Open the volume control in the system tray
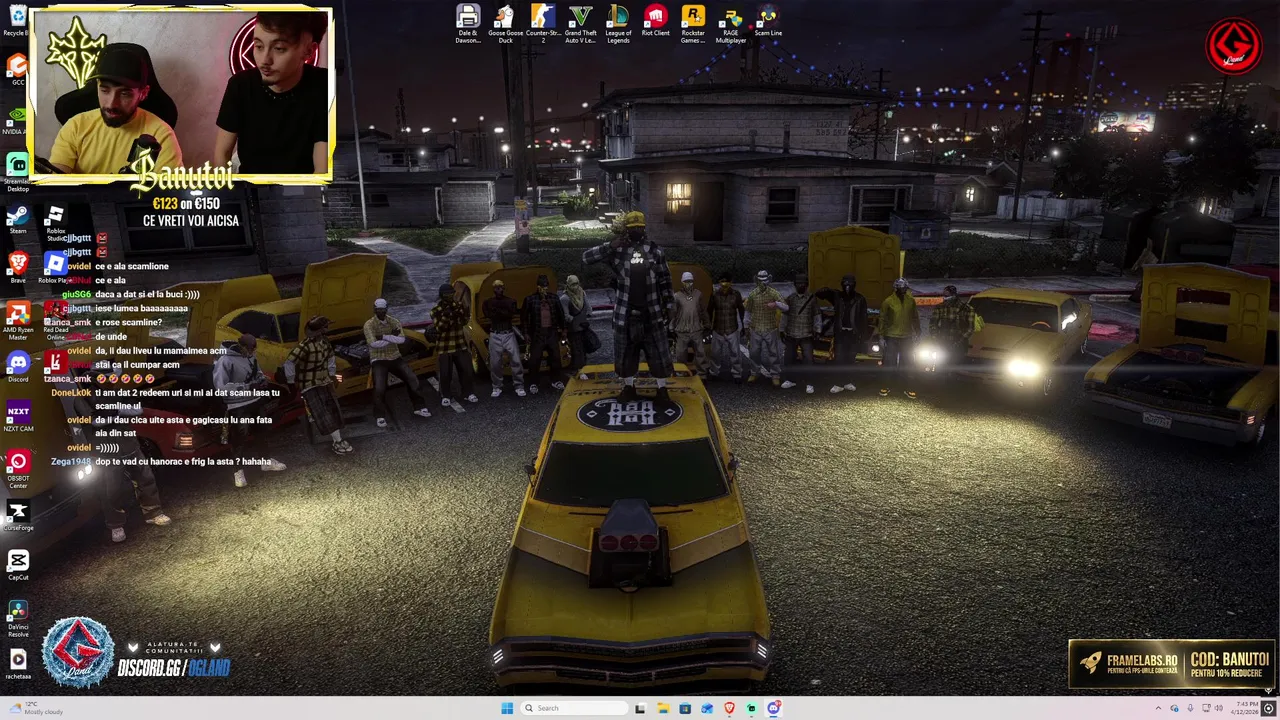This screenshot has width=1280, height=720. pyautogui.click(x=1219, y=708)
